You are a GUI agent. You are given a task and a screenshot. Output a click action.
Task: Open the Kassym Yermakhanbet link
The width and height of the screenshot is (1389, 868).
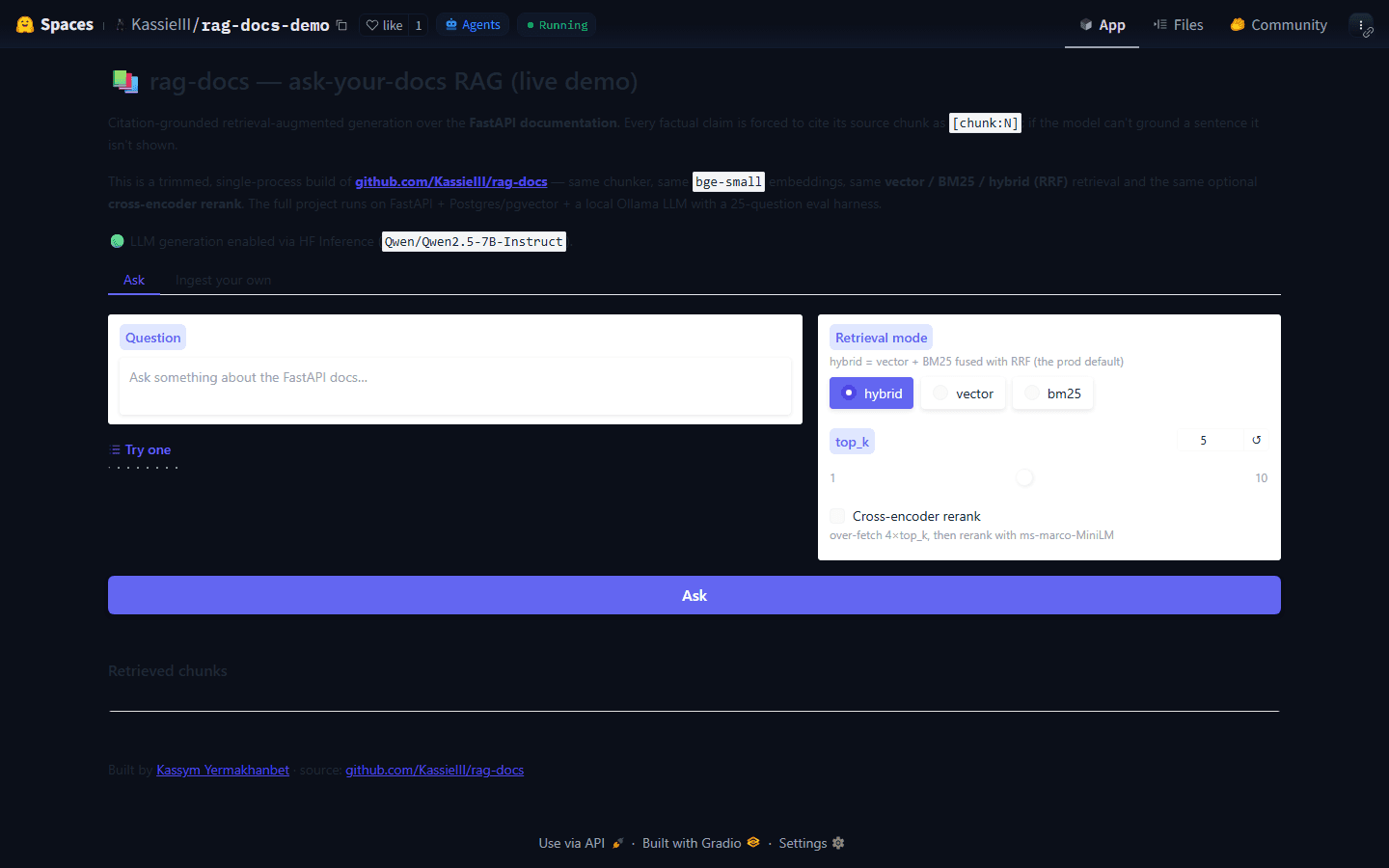[x=223, y=770]
